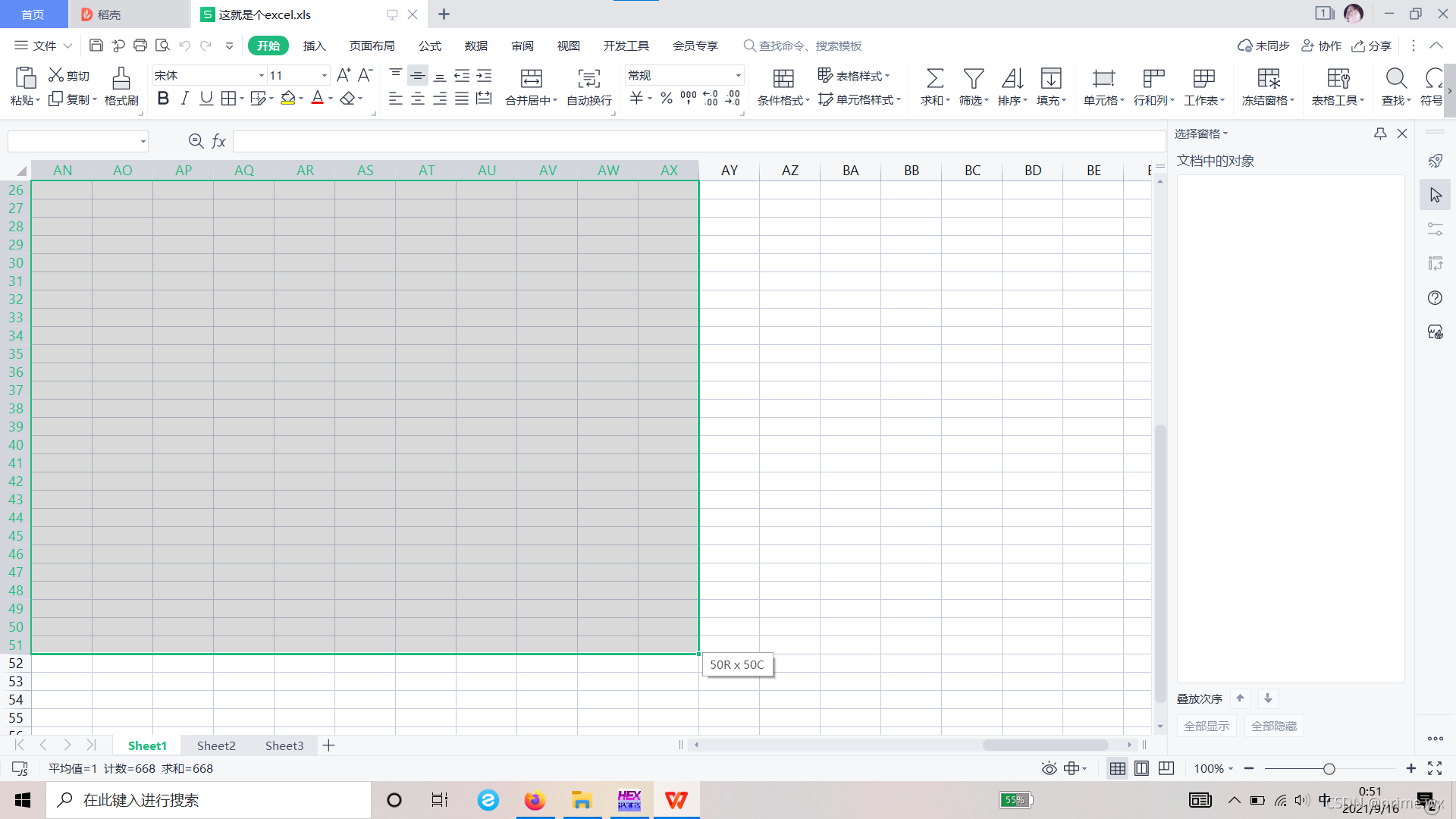The width and height of the screenshot is (1456, 819).
Task: Click the Hide All (全部隐藏) button
Action: (1273, 726)
